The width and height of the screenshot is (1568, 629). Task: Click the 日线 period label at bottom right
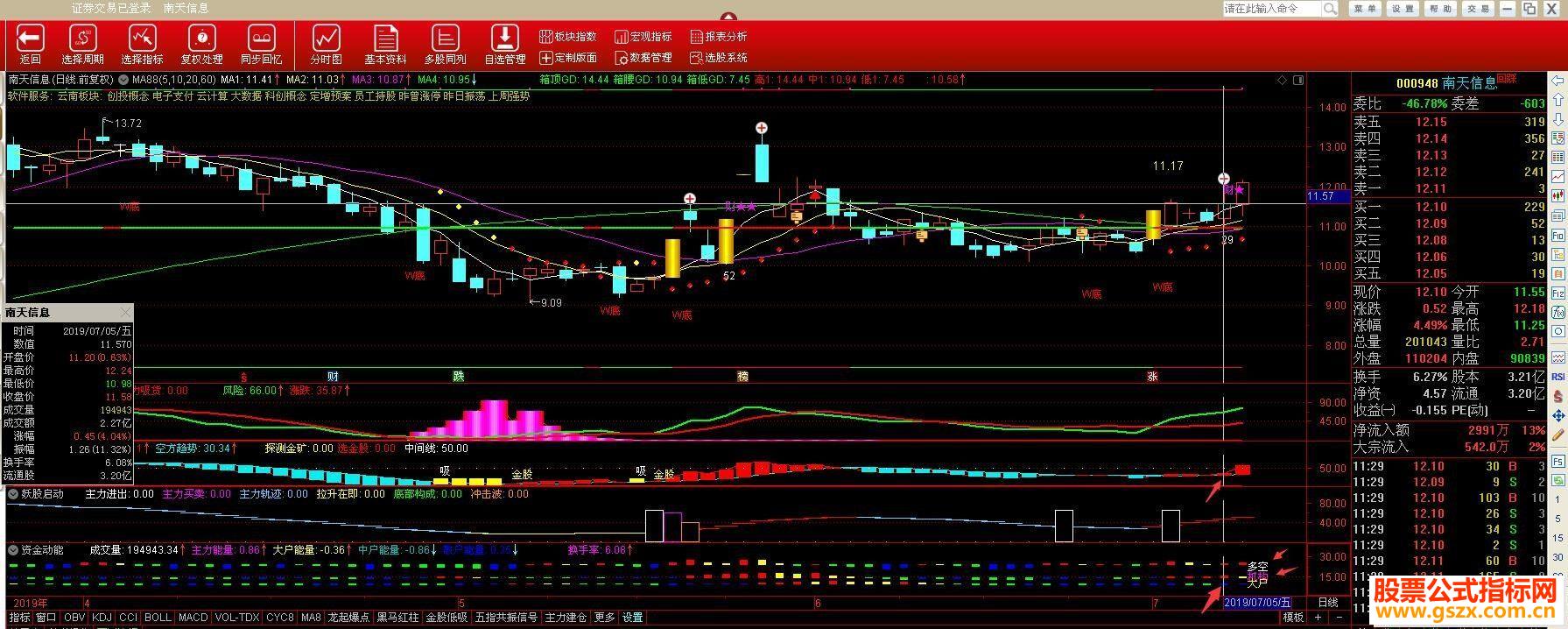1328,603
